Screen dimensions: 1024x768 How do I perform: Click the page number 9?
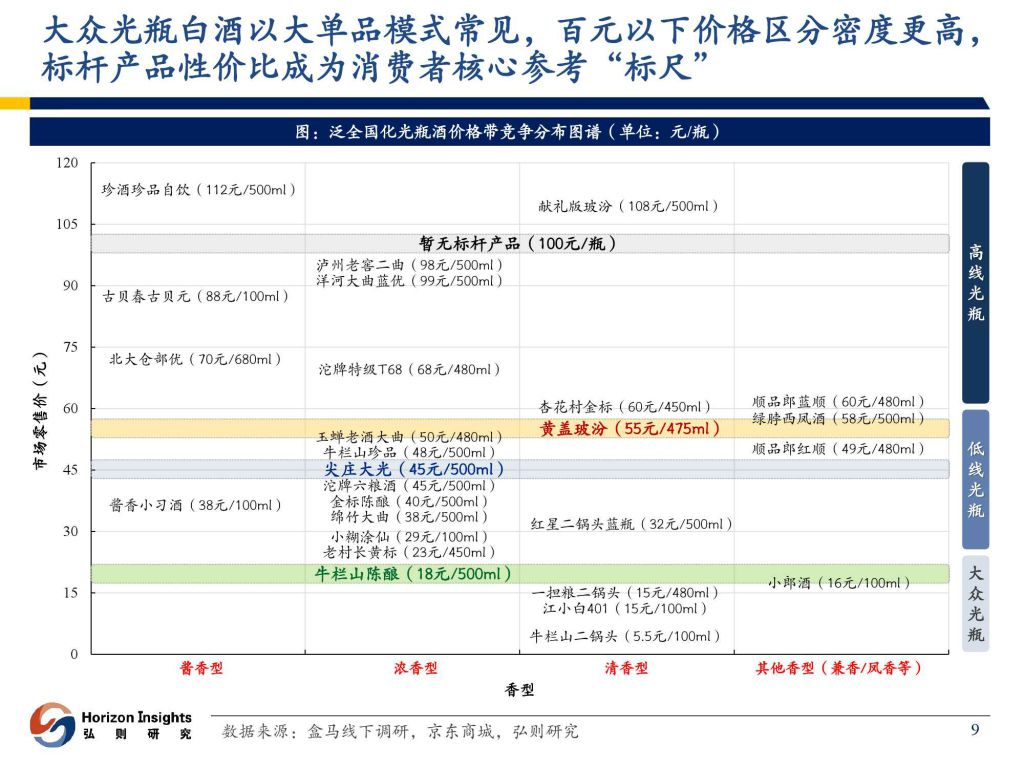[x=975, y=729]
